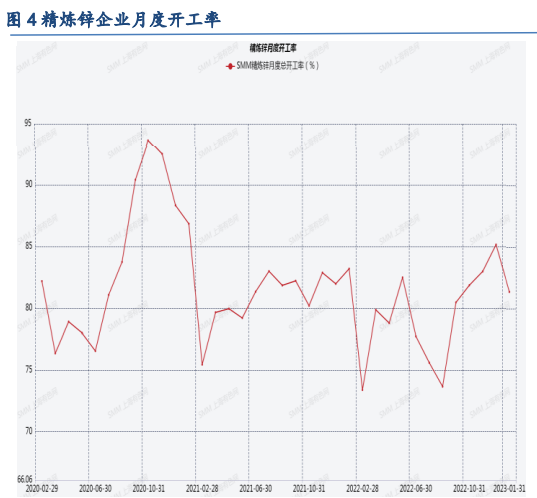Viewport: 537px width, 498px height.
Task: Click the red legend marker icon
Action: click(230, 66)
